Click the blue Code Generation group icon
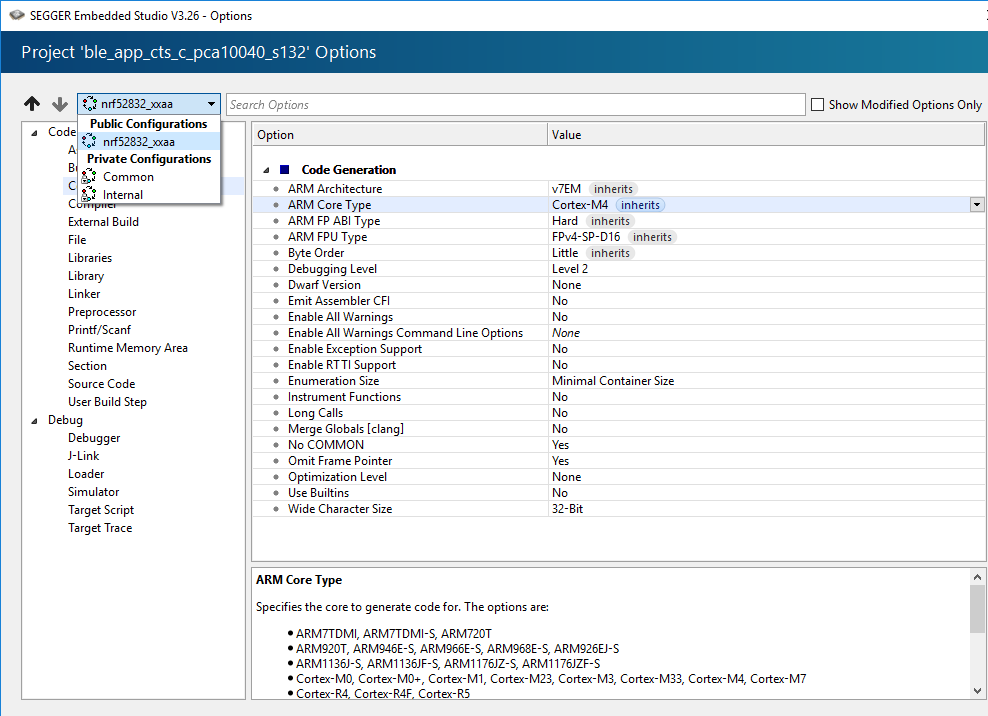 pos(285,170)
